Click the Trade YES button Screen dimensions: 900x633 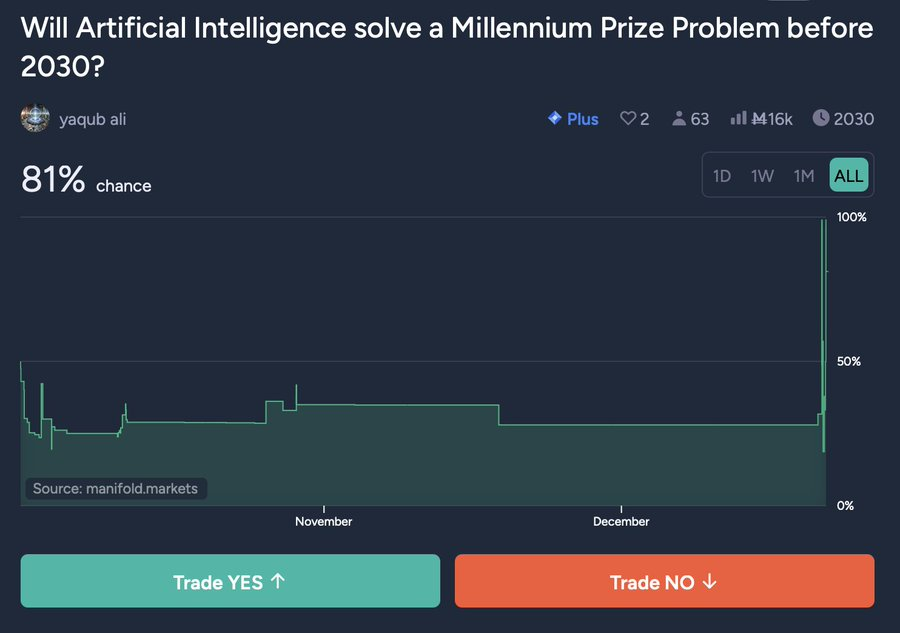[x=230, y=581]
